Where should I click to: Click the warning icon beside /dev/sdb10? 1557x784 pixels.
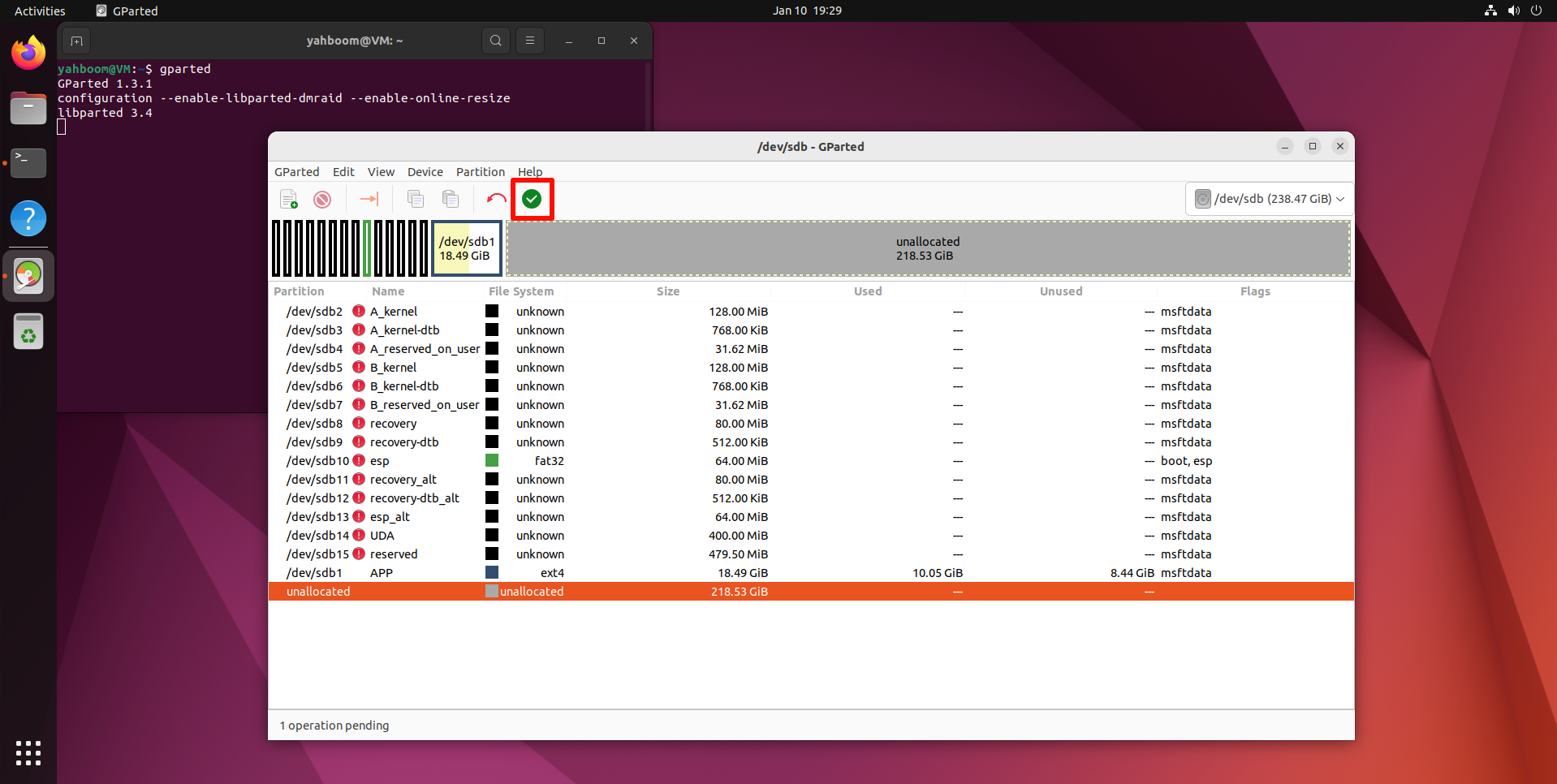coord(359,460)
